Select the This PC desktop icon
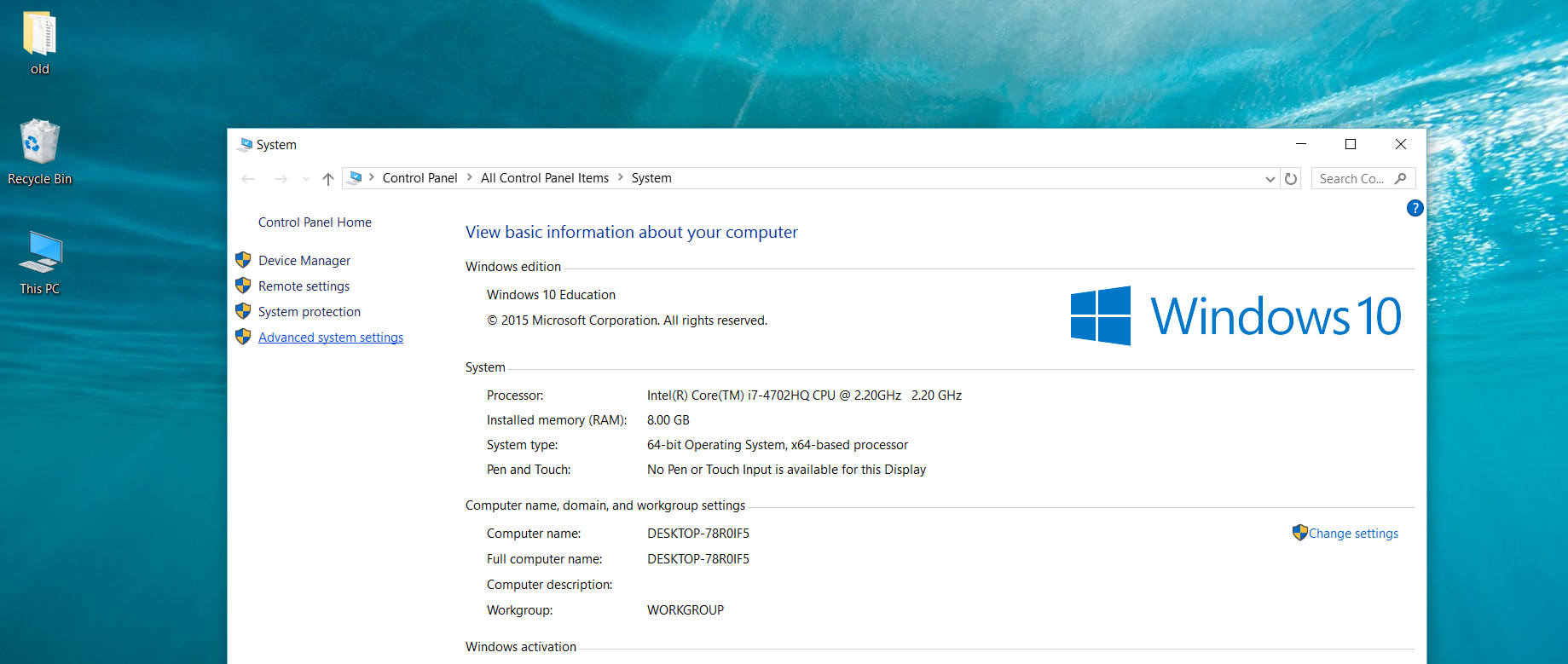1568x664 pixels. pyautogui.click(x=40, y=263)
